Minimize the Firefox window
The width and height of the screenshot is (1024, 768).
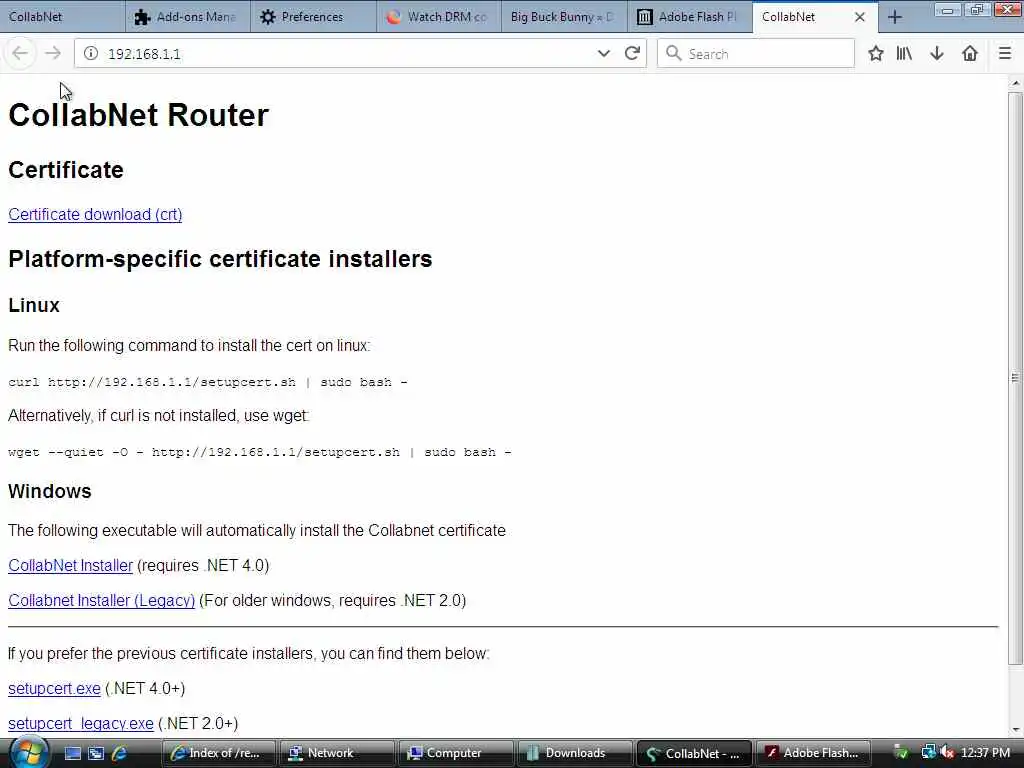[x=948, y=9]
